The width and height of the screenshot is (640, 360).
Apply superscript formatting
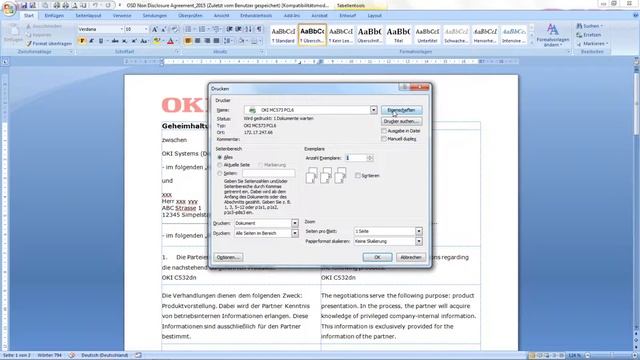click(134, 41)
